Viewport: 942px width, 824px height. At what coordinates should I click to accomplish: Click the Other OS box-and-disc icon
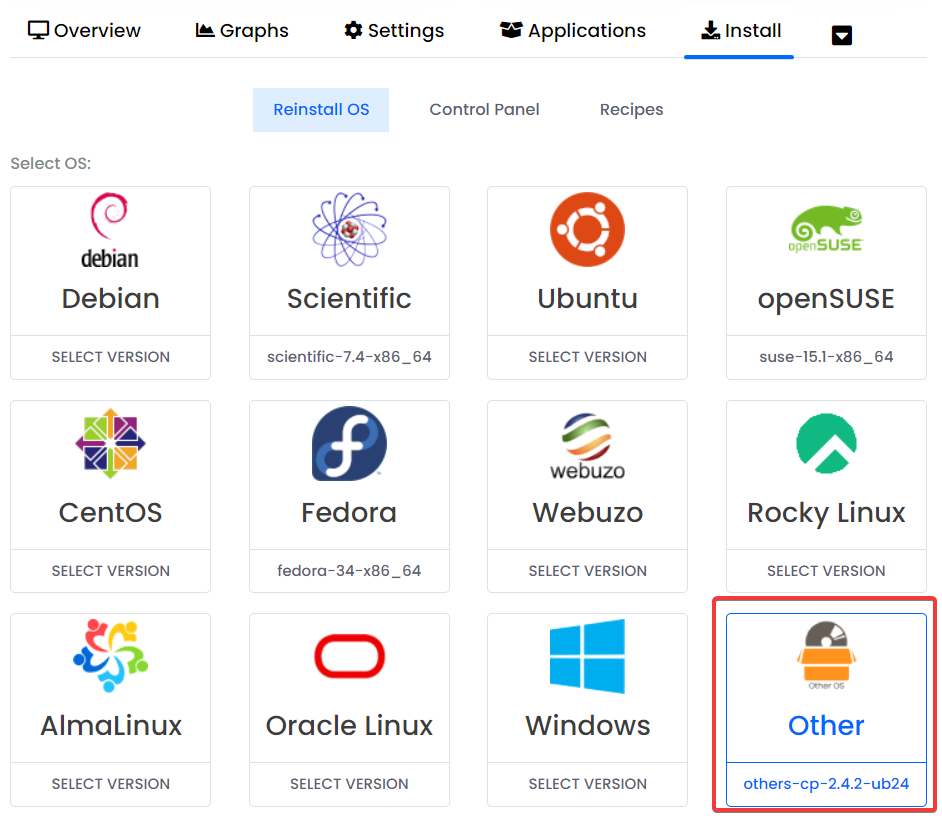tap(826, 655)
